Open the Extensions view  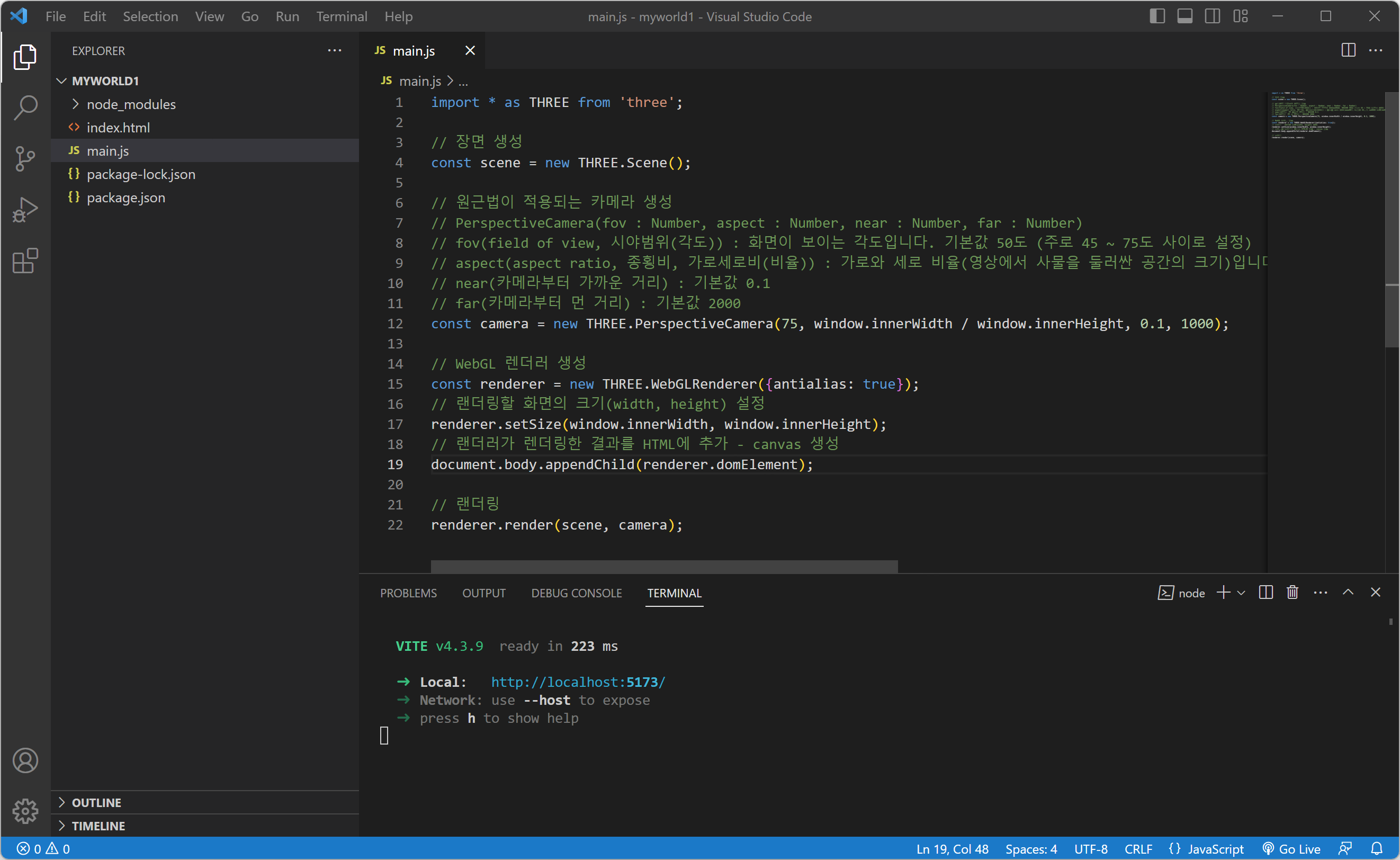tap(25, 261)
